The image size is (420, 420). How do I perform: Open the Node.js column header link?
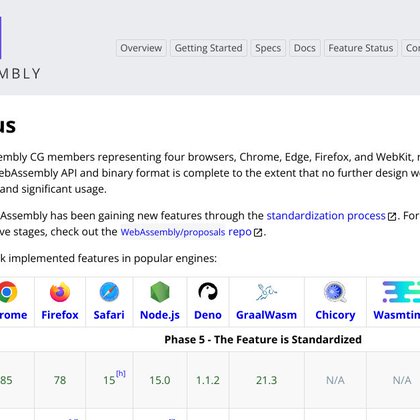[x=160, y=315]
